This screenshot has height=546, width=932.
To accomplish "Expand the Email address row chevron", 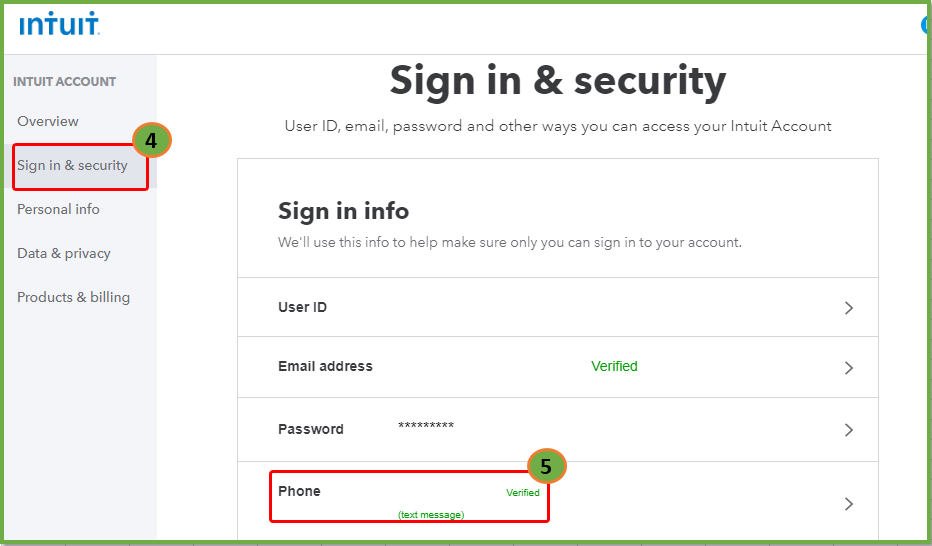I will click(848, 368).
